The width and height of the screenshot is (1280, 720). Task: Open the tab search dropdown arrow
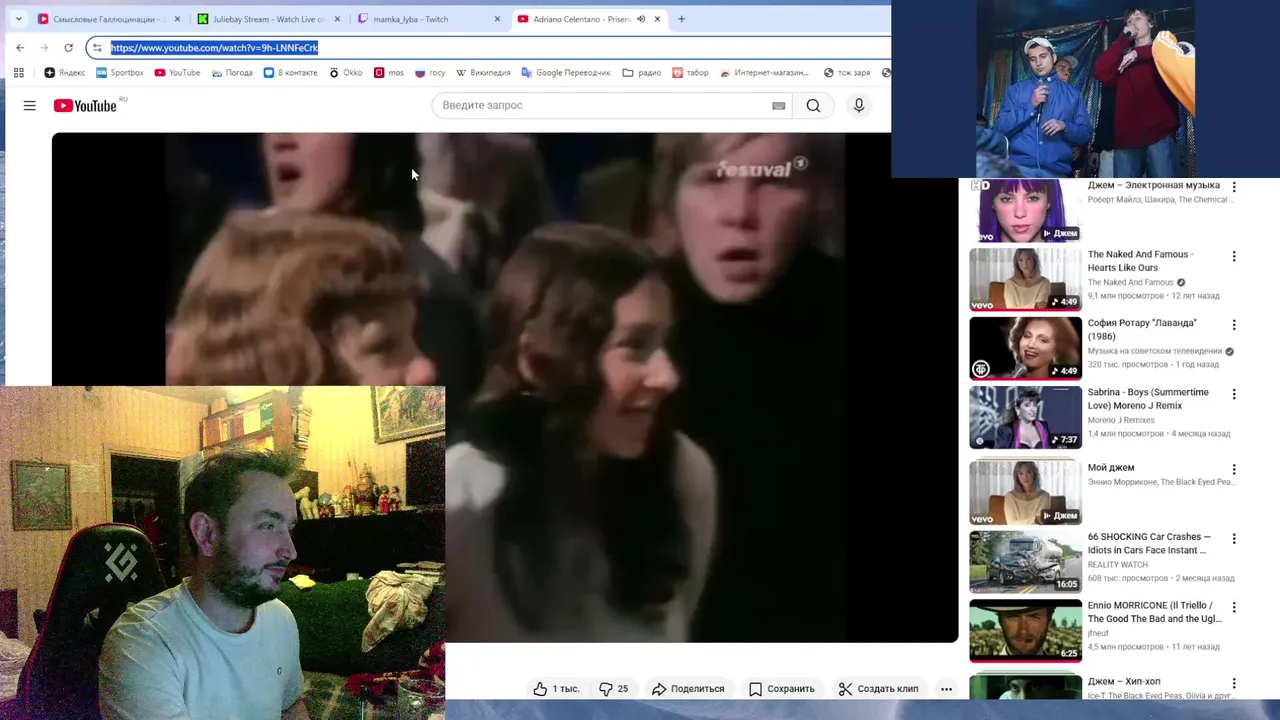click(17, 19)
